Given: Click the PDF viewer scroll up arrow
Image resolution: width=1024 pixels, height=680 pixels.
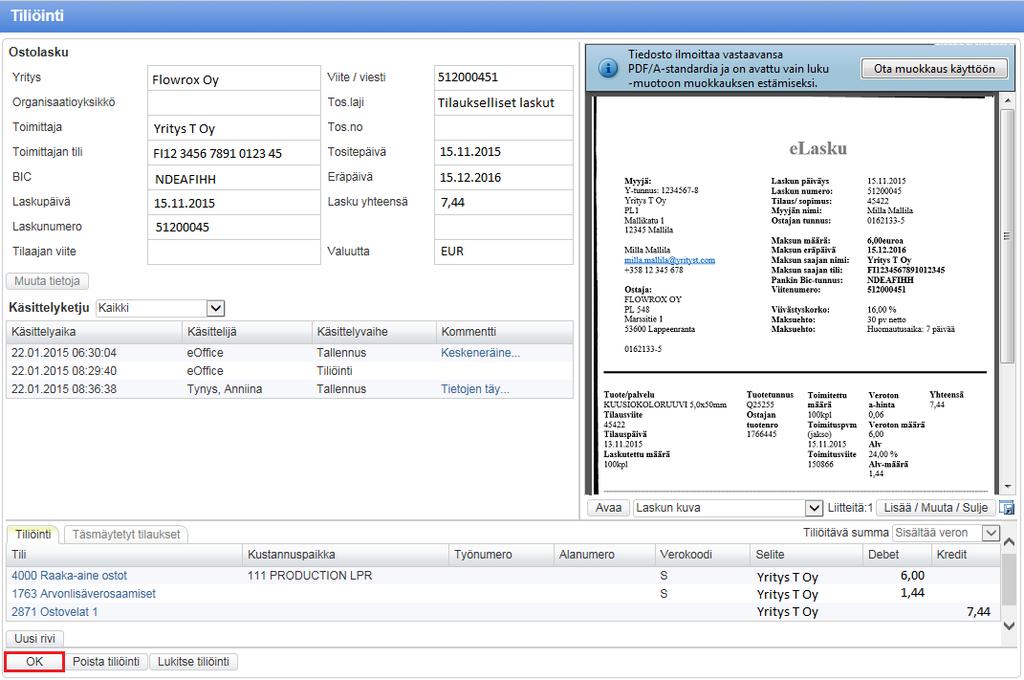Looking at the screenshot, I should coord(1008,101).
